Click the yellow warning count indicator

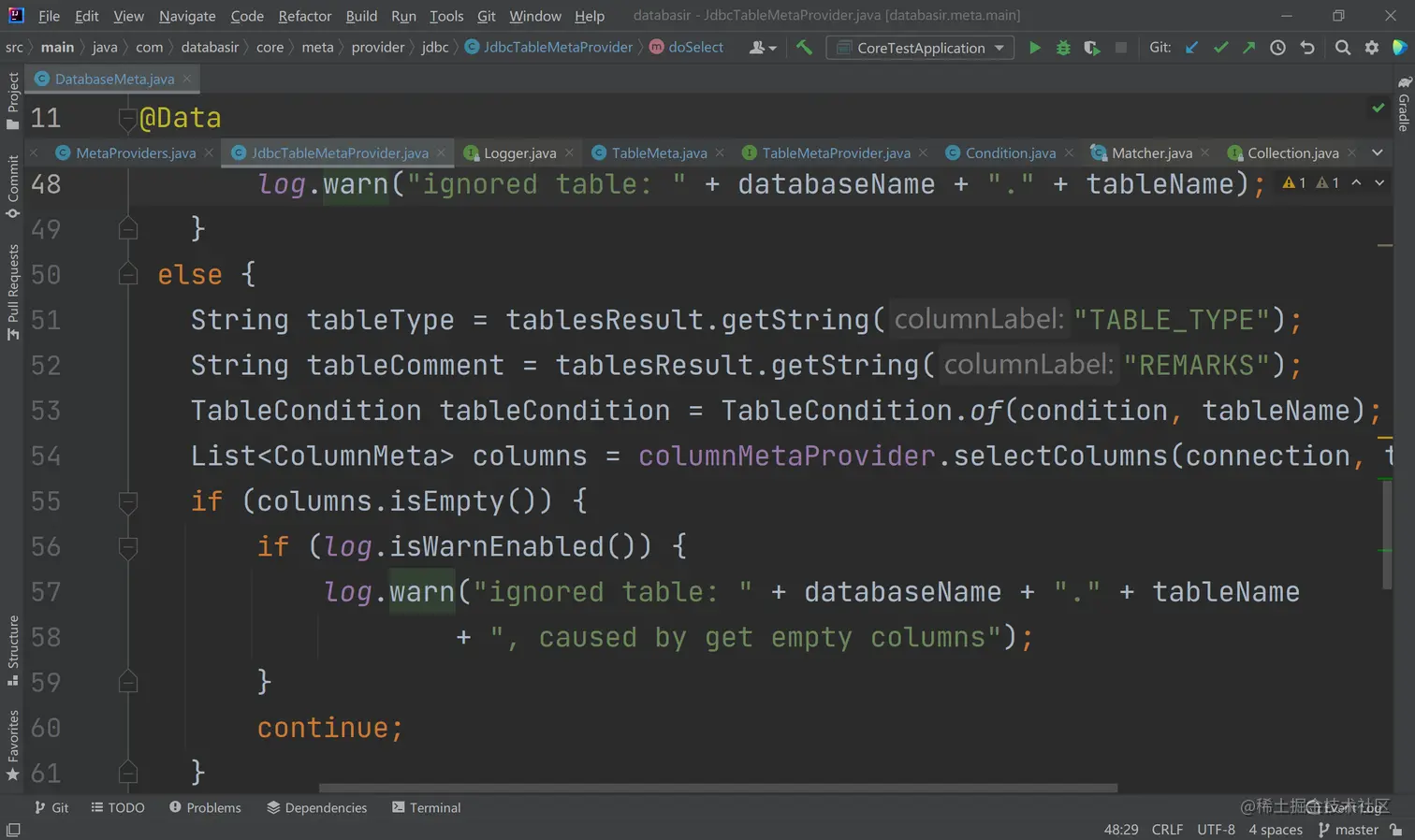[1294, 183]
